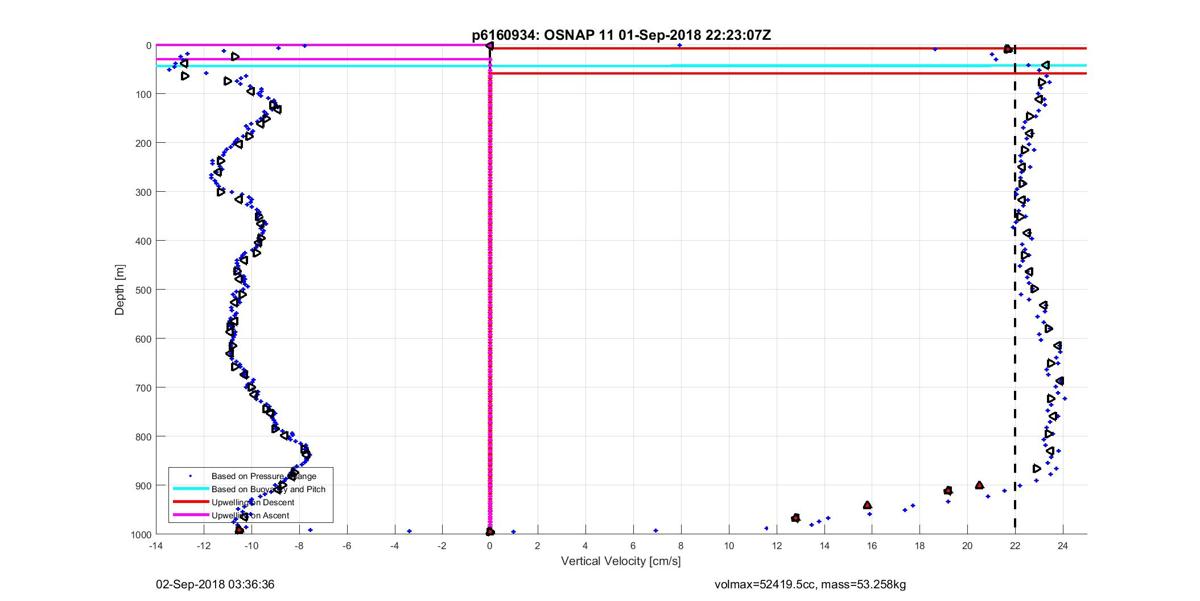Image resolution: width=1200 pixels, height=601 pixels.
Task: Click x-axis tick label '4'
Action: click(x=585, y=546)
